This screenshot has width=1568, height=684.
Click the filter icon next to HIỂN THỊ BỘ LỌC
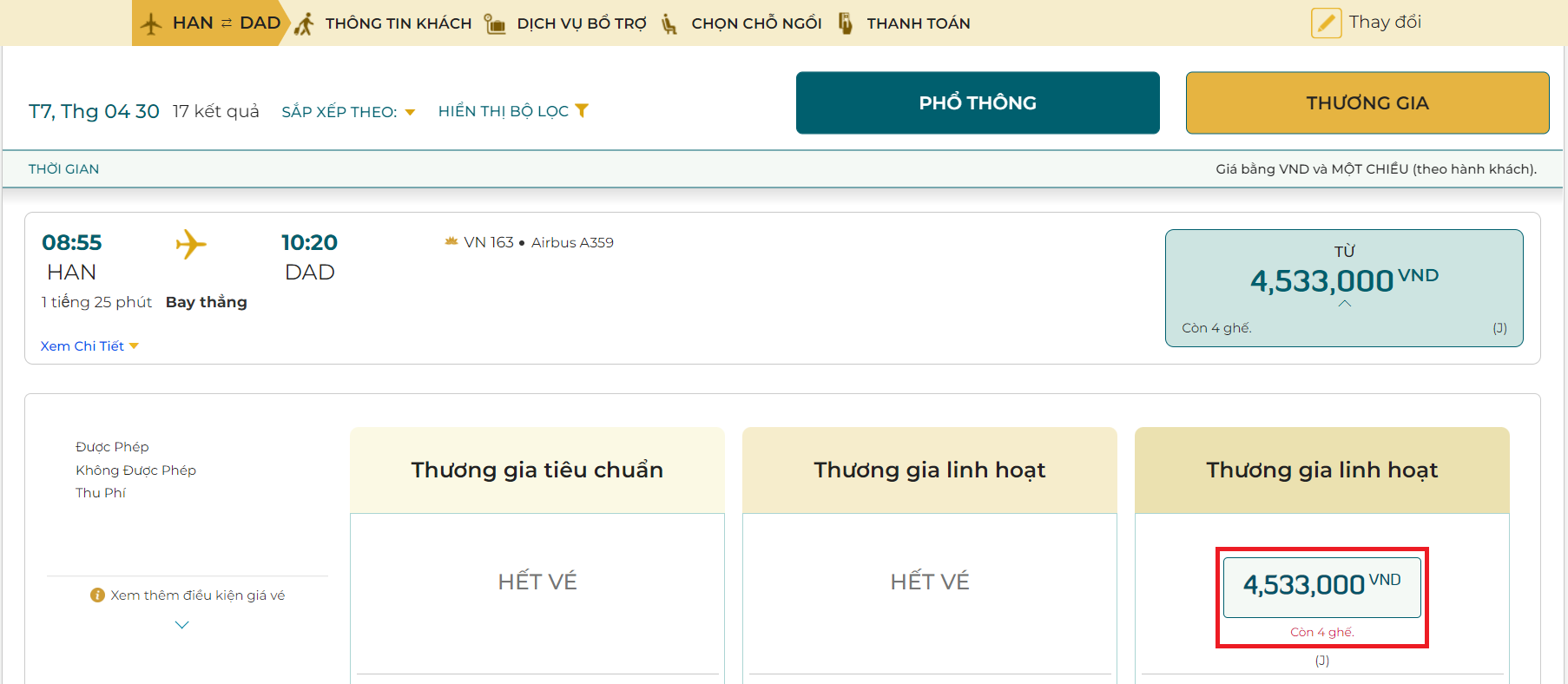point(583,110)
